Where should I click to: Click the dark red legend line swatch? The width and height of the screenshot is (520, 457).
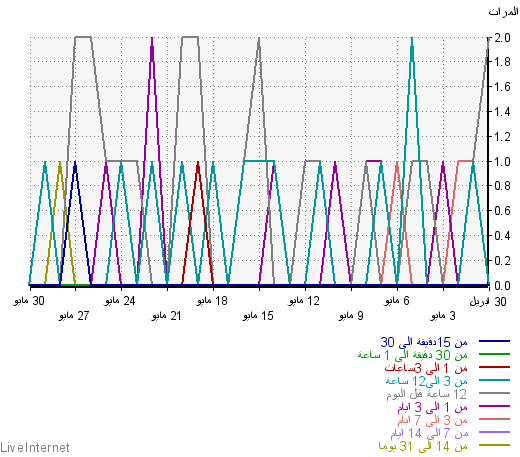494,367
